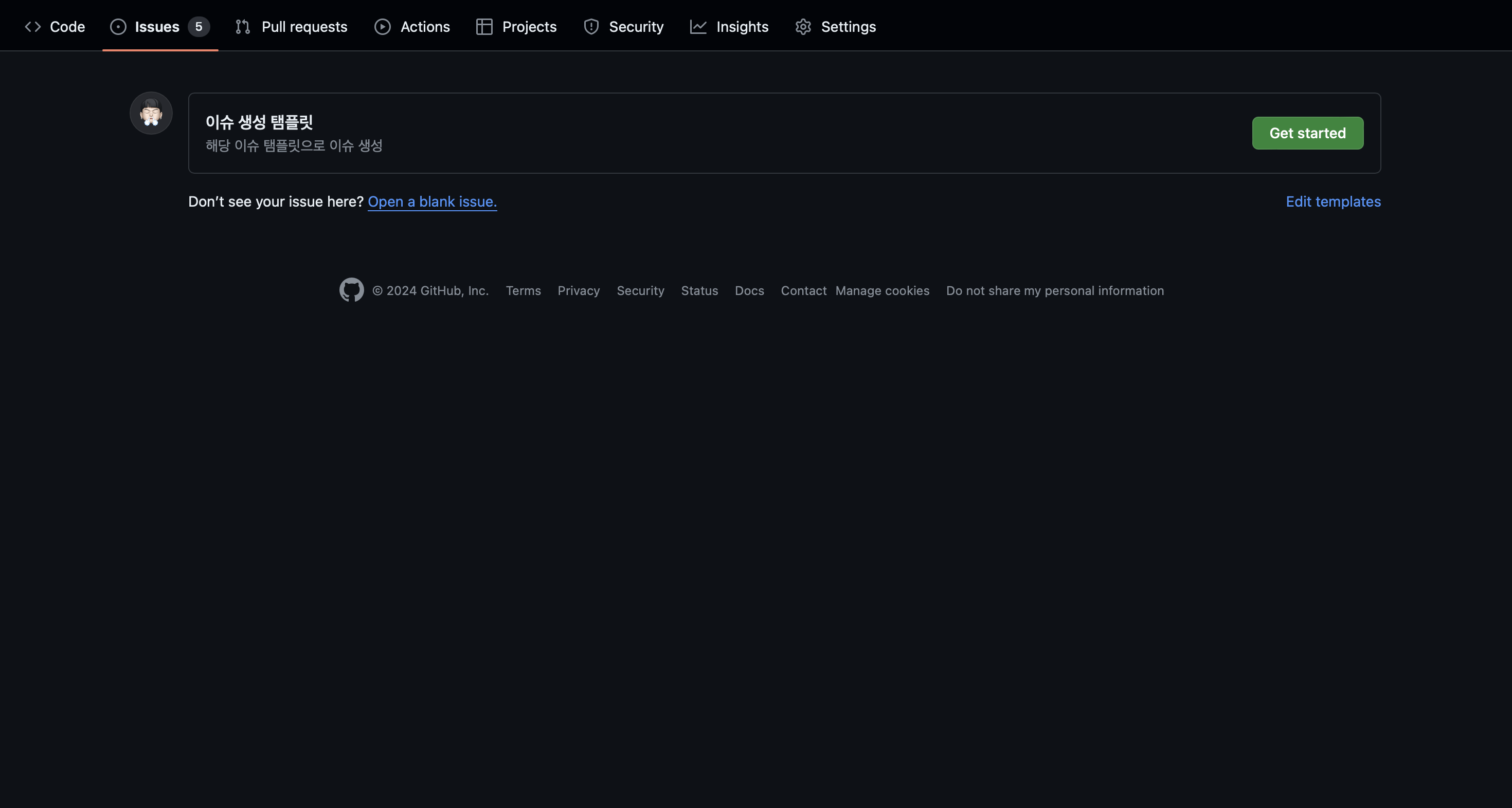This screenshot has width=1512, height=808.
Task: Open a blank issue link
Action: point(432,202)
